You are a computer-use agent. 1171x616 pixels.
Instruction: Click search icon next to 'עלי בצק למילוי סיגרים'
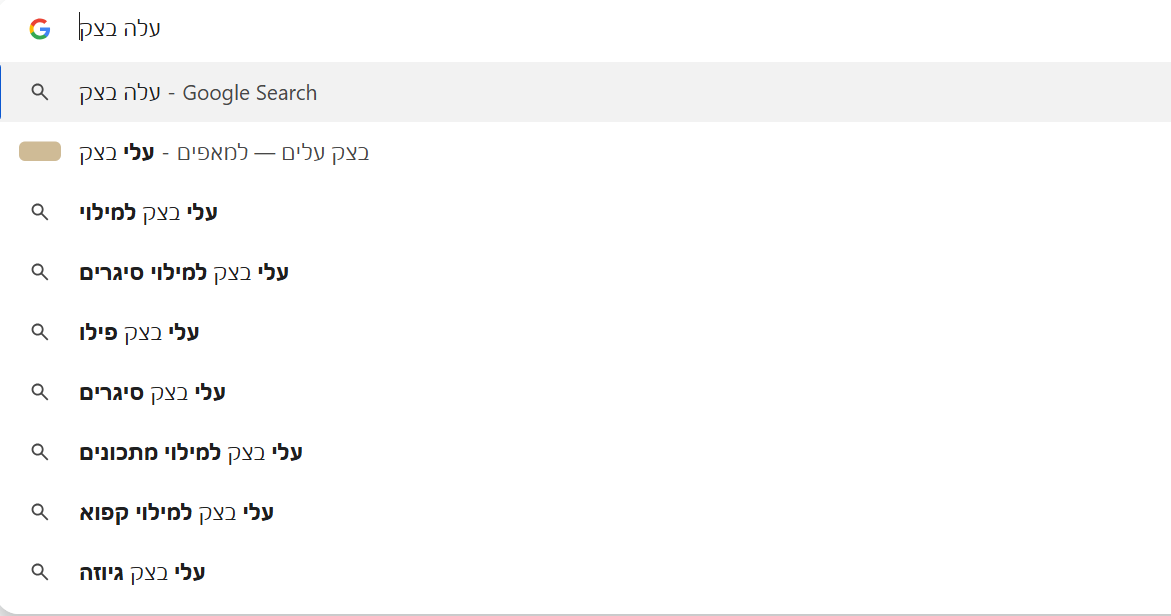point(40,272)
